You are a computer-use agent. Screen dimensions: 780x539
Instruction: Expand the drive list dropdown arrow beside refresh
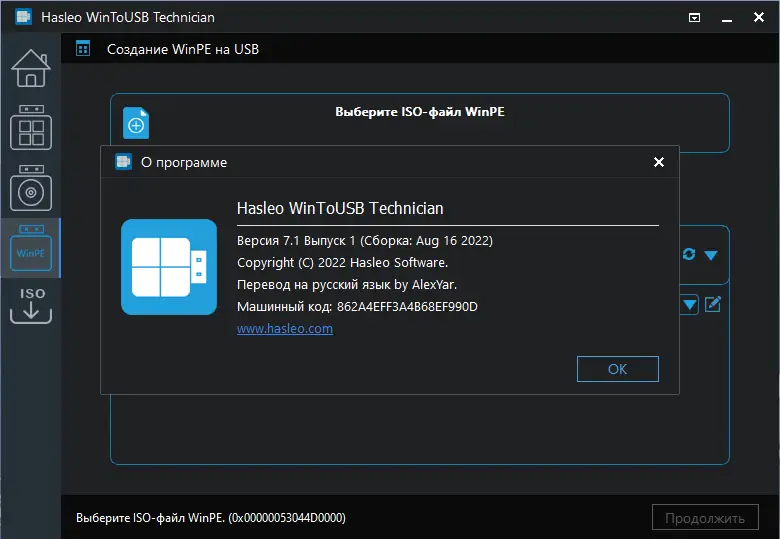[x=711, y=255]
